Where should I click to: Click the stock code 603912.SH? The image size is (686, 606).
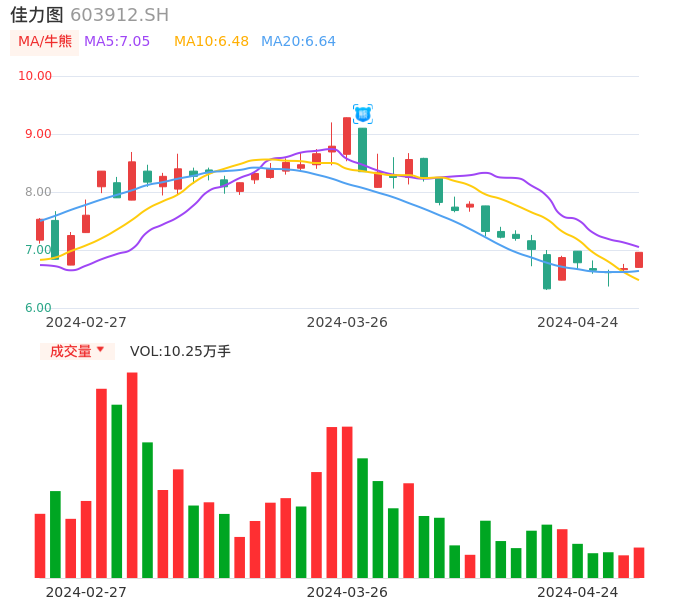(x=119, y=15)
